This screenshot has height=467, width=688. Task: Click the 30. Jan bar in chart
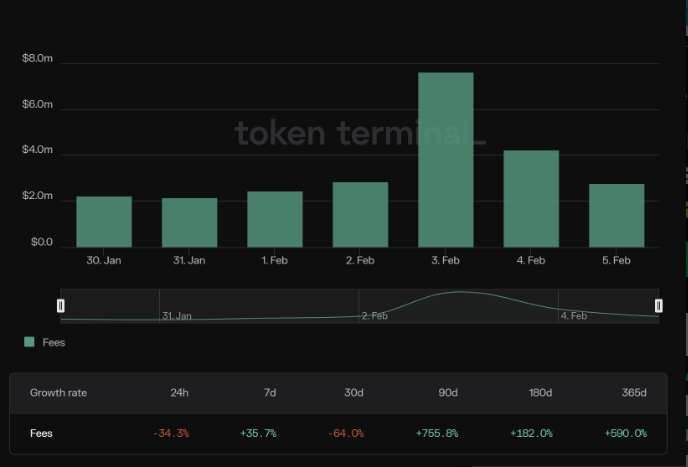click(104, 222)
